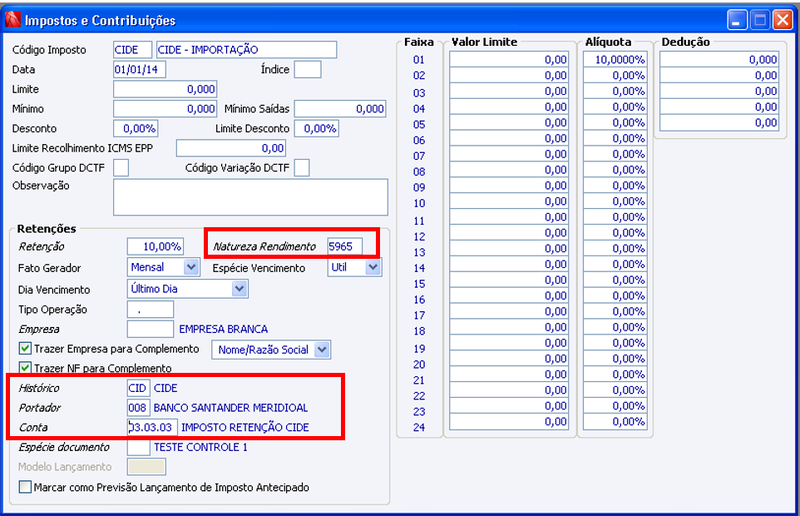
Task: Click Valor Limite field for faixa 01
Action: pyautogui.click(x=509, y=59)
